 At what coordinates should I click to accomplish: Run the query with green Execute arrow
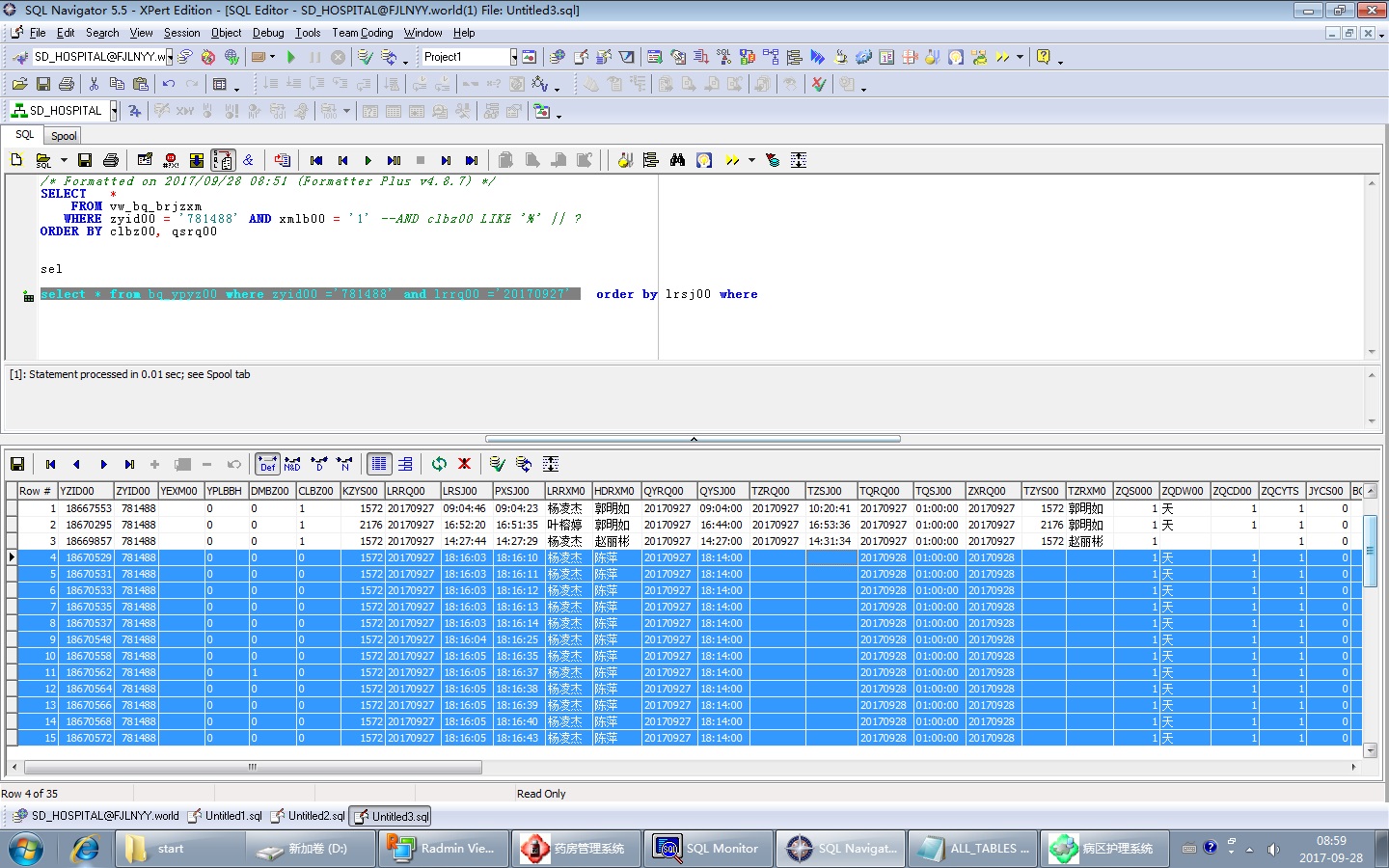[368, 160]
